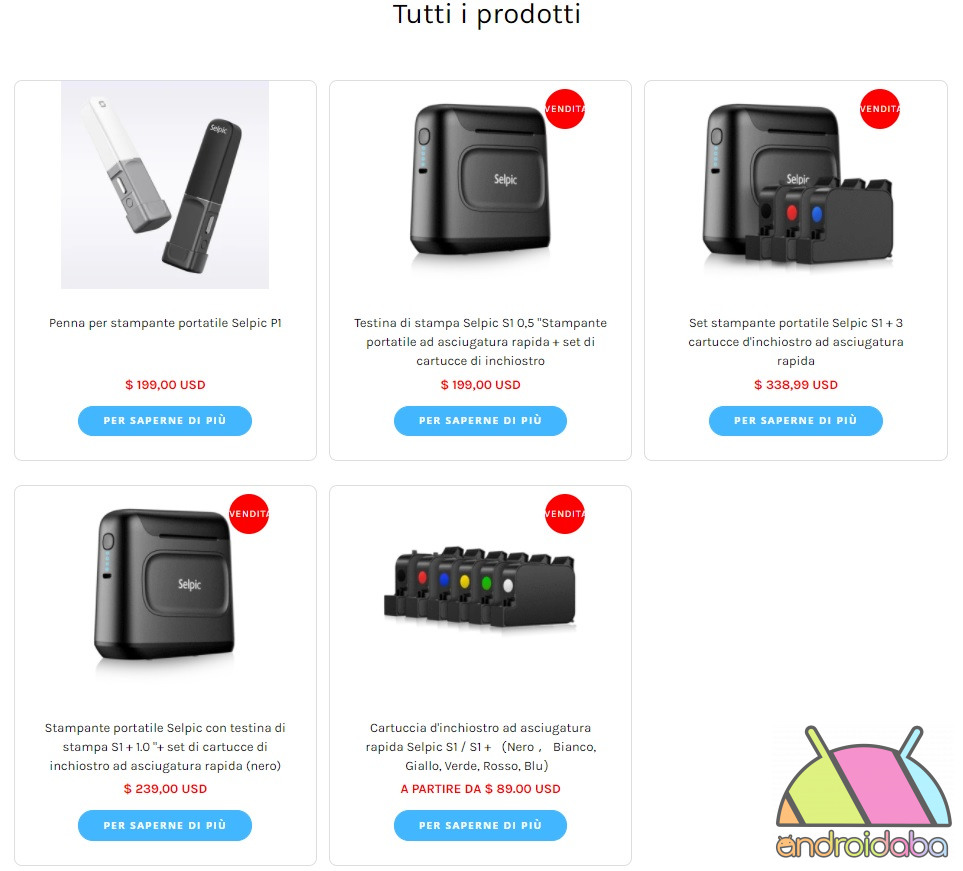Open the 'Penna per stampante portatile Selpic P1' title

point(165,323)
